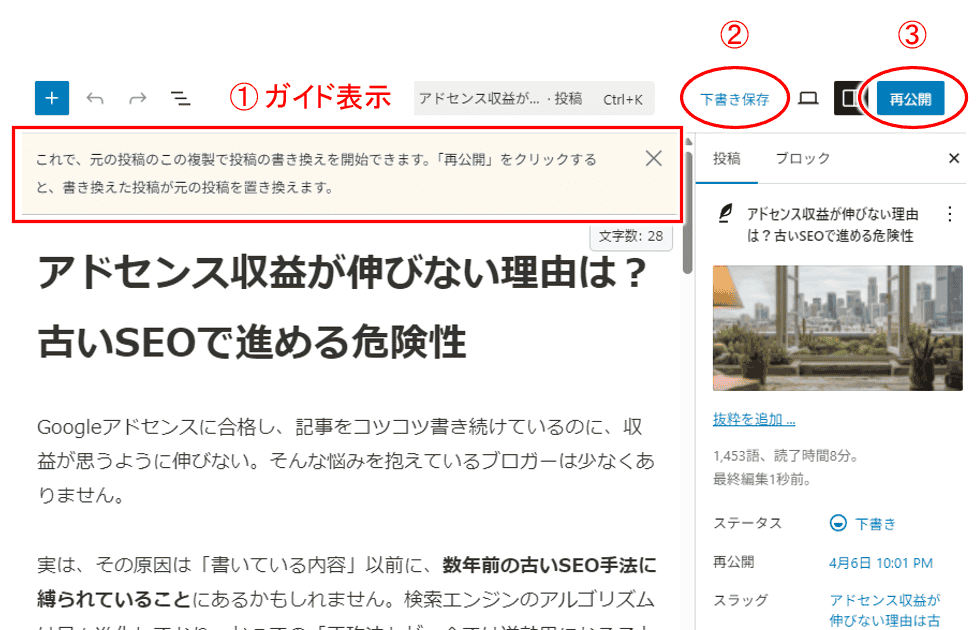Open the command palette title bar Ctrl+K
Viewport: 979px width, 630px height.
click(x=534, y=98)
